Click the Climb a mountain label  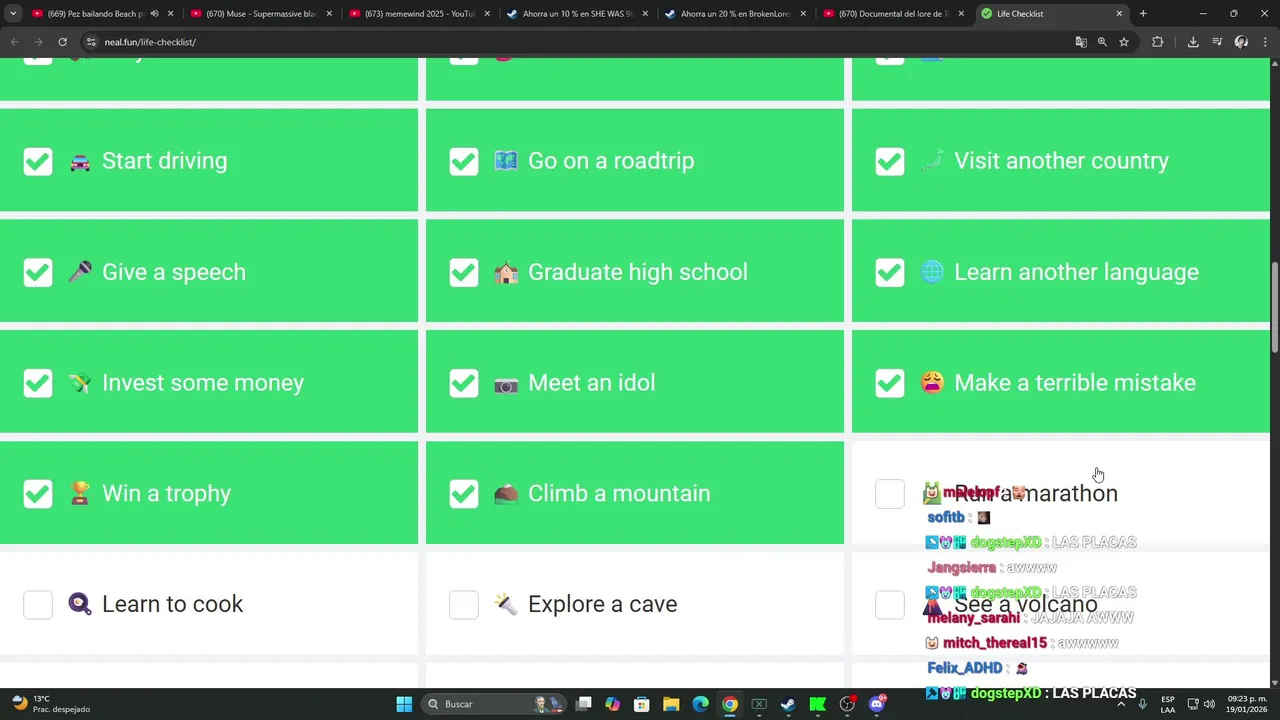click(619, 494)
